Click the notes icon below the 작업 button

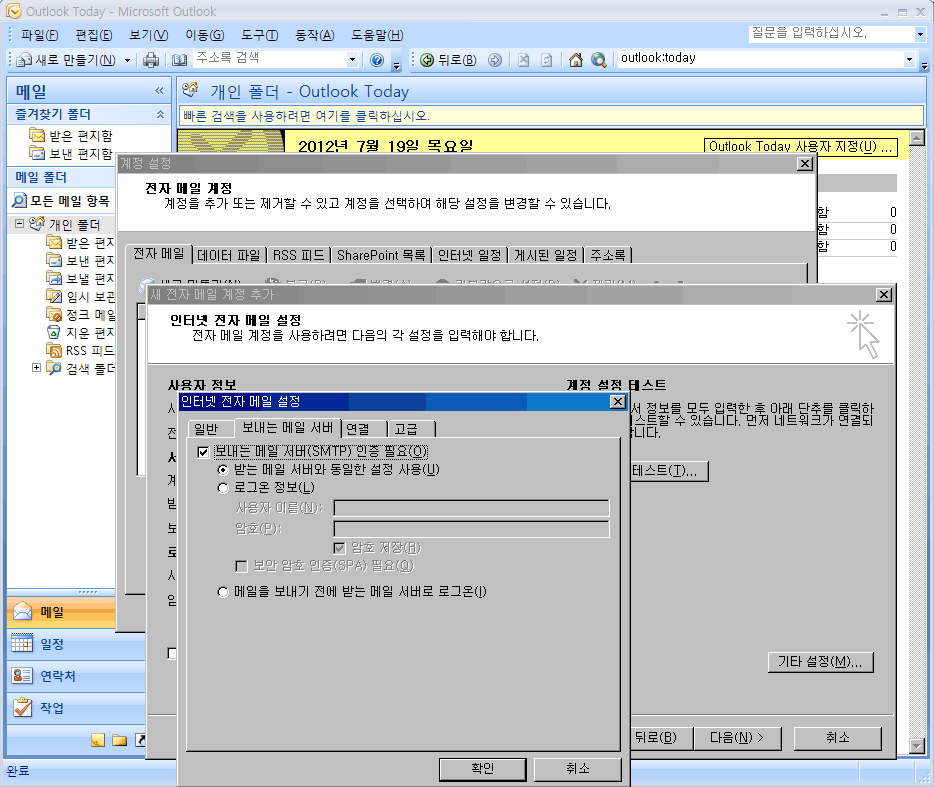[x=98, y=740]
